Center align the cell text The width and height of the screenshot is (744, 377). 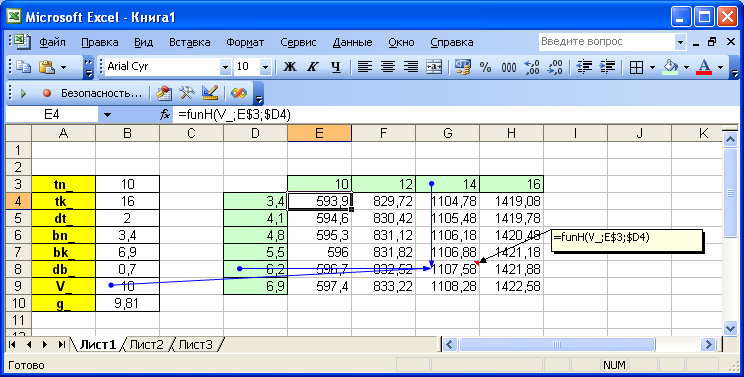point(388,67)
